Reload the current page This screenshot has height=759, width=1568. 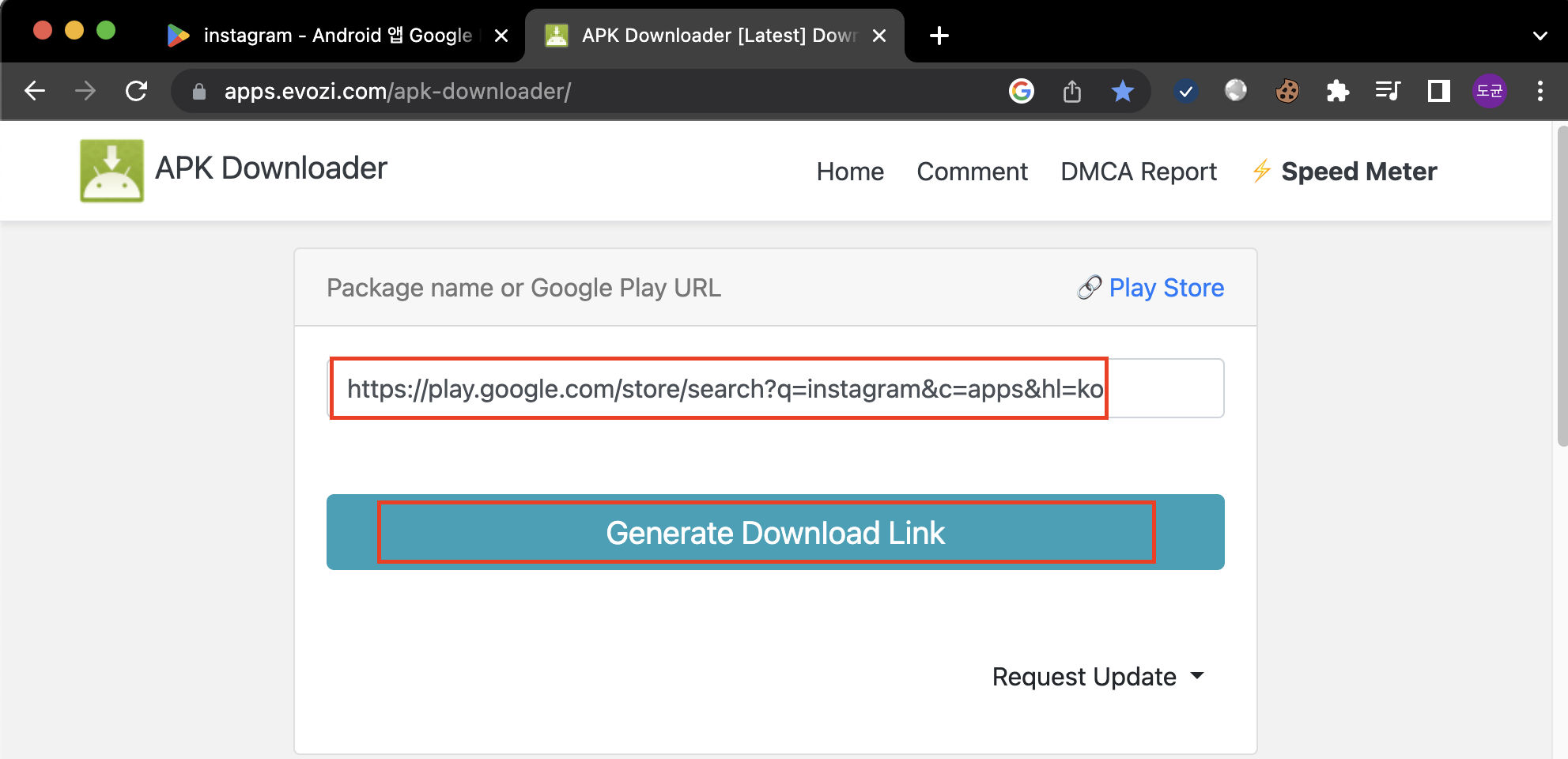click(x=137, y=91)
